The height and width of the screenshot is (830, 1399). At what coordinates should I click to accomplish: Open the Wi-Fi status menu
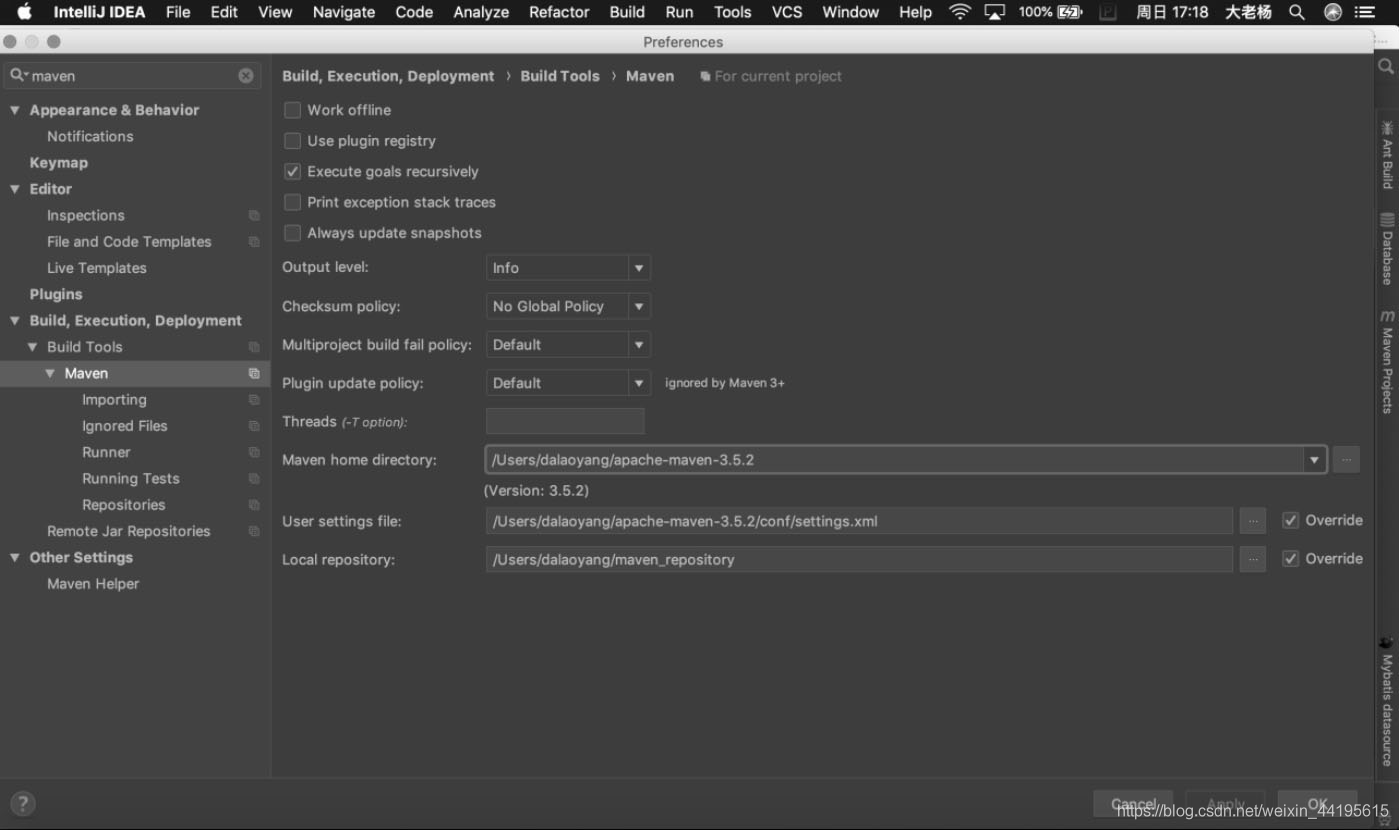coord(960,12)
